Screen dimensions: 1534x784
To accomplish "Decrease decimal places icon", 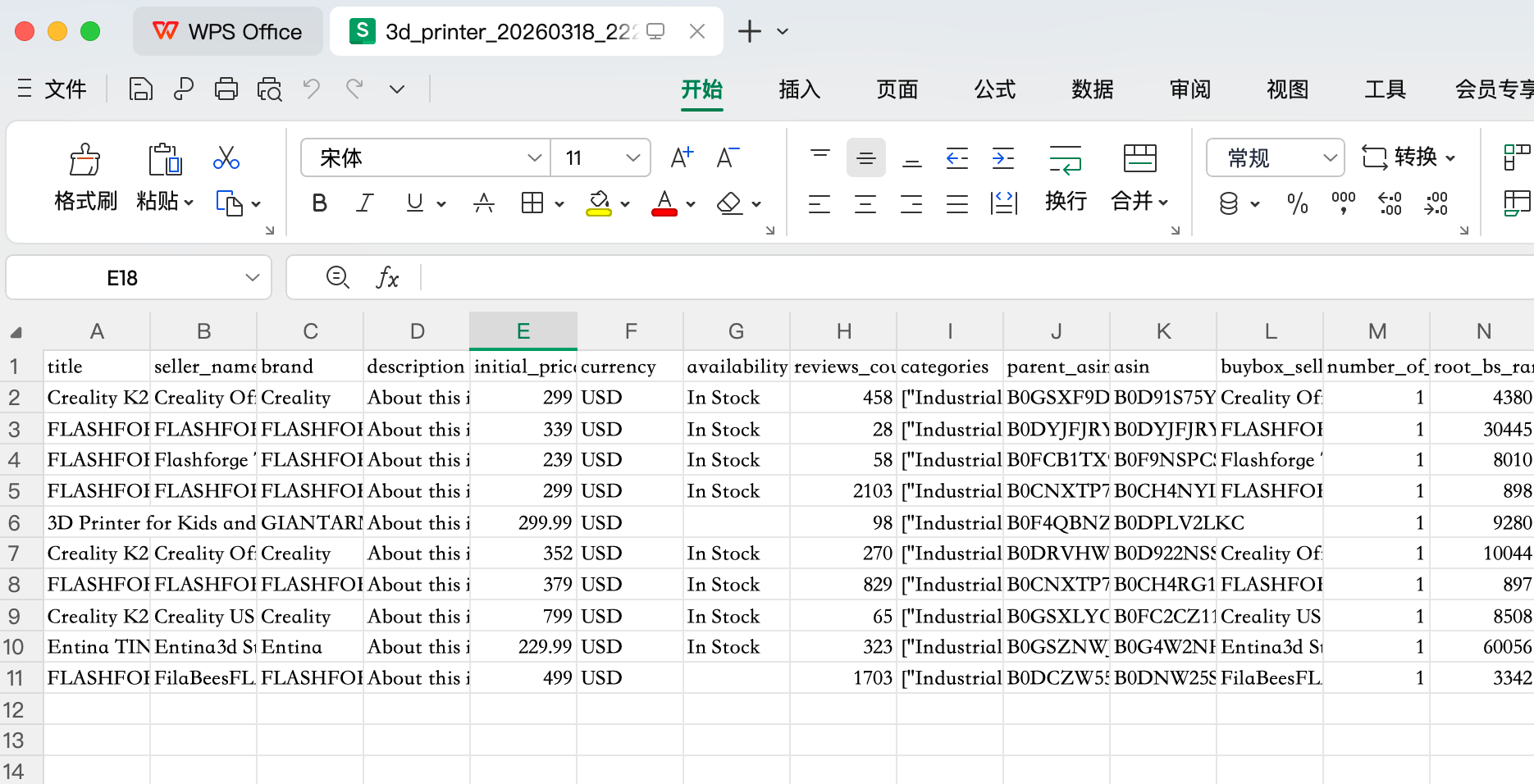I will click(1436, 203).
